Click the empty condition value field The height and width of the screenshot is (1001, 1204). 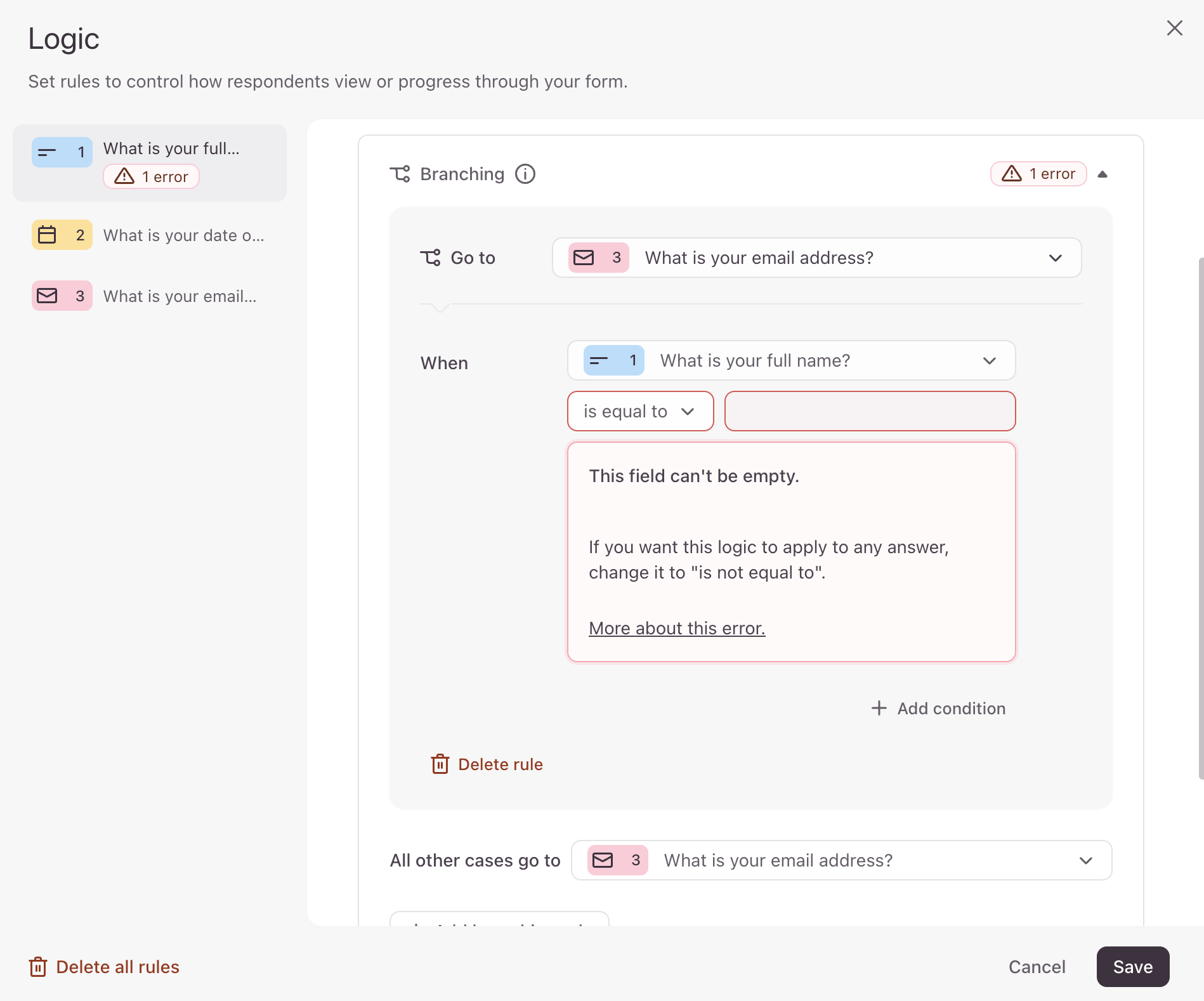point(870,411)
